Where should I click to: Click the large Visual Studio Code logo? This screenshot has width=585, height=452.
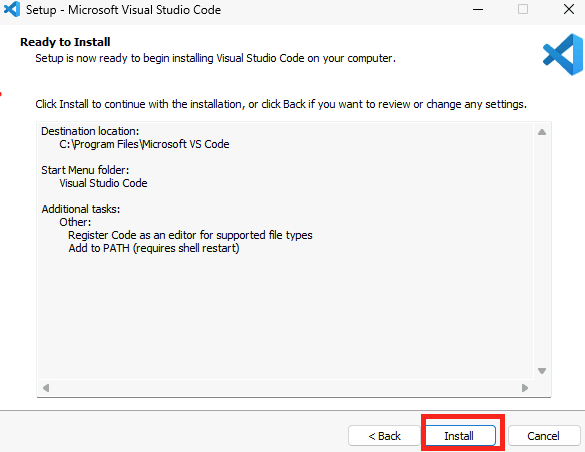[x=563, y=54]
